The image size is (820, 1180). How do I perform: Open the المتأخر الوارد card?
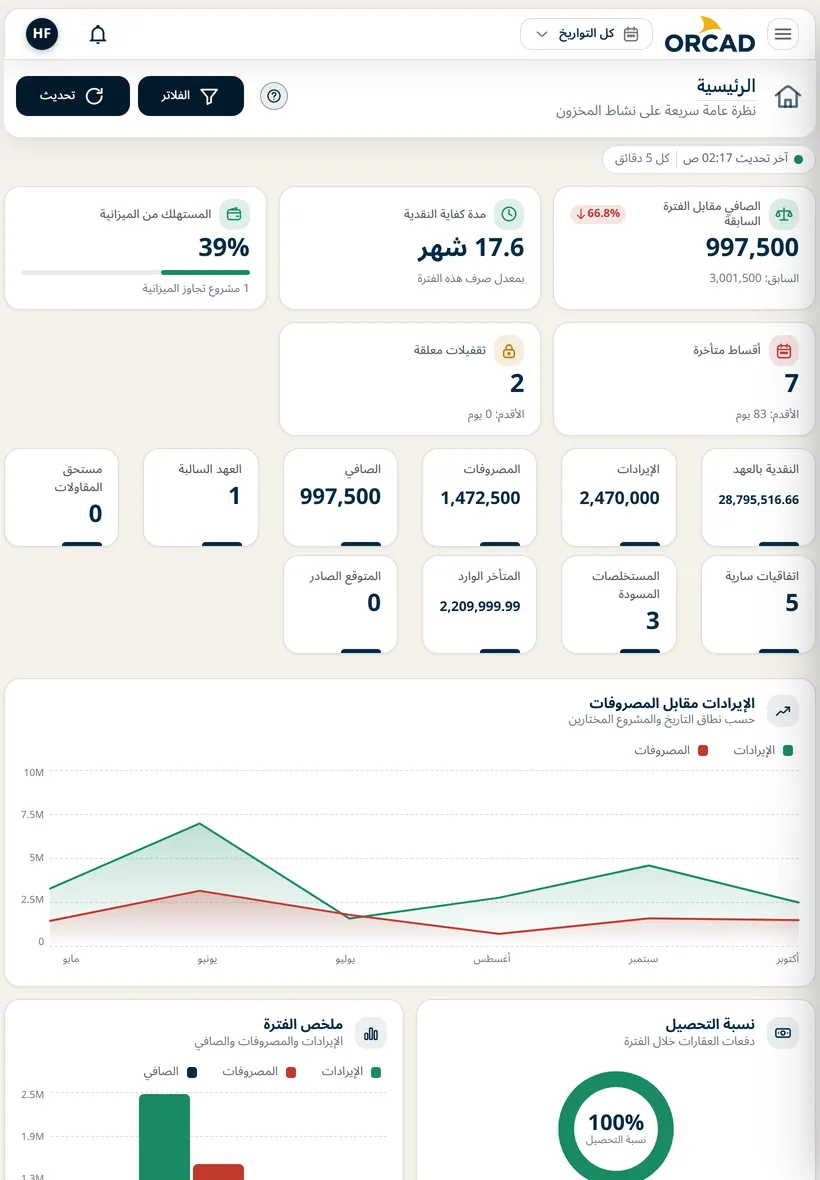(x=479, y=604)
